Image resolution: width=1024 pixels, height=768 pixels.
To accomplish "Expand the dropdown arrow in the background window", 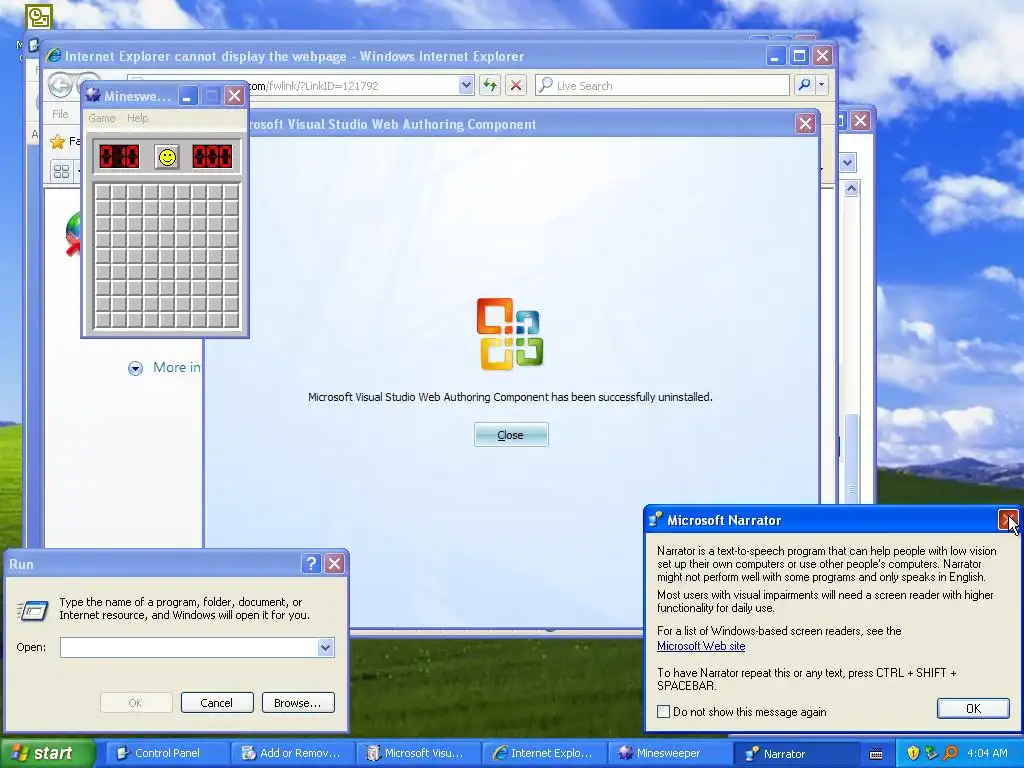I will click(848, 163).
